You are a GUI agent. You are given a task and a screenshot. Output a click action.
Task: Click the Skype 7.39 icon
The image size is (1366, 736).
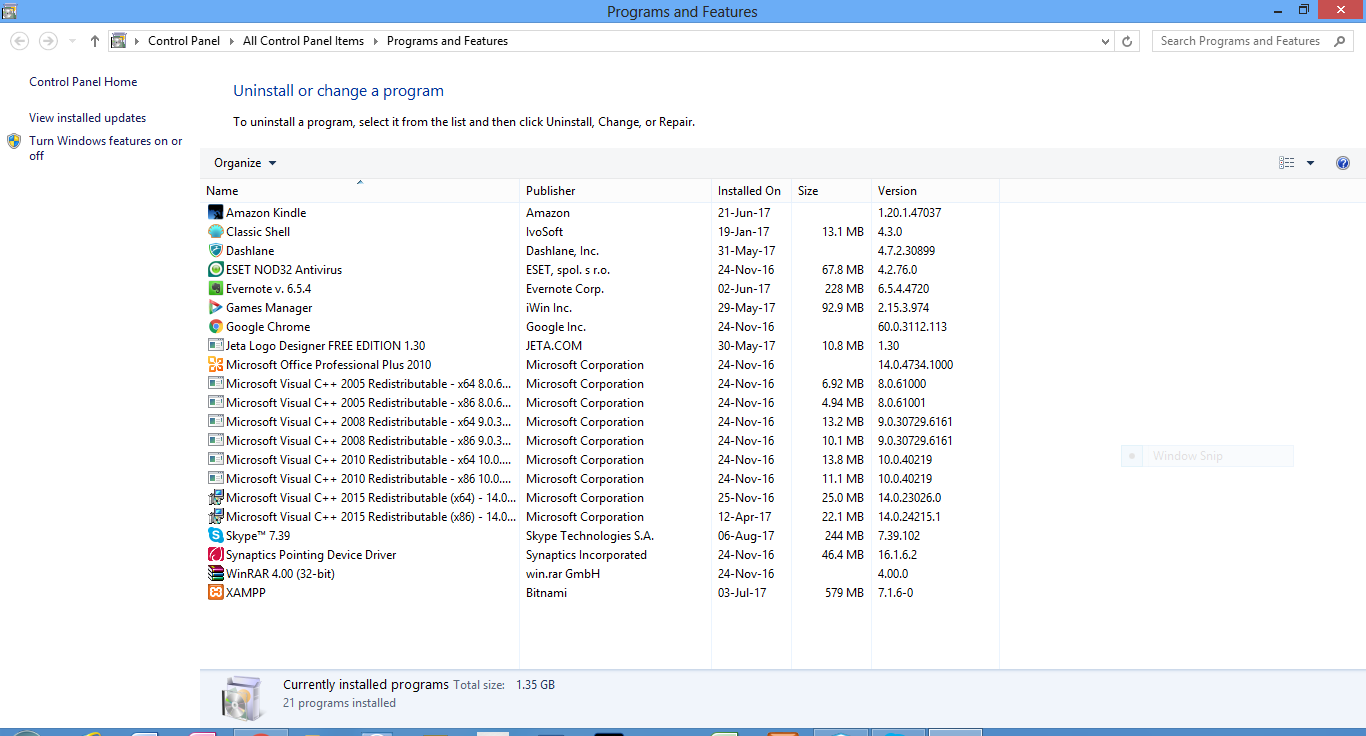point(215,535)
